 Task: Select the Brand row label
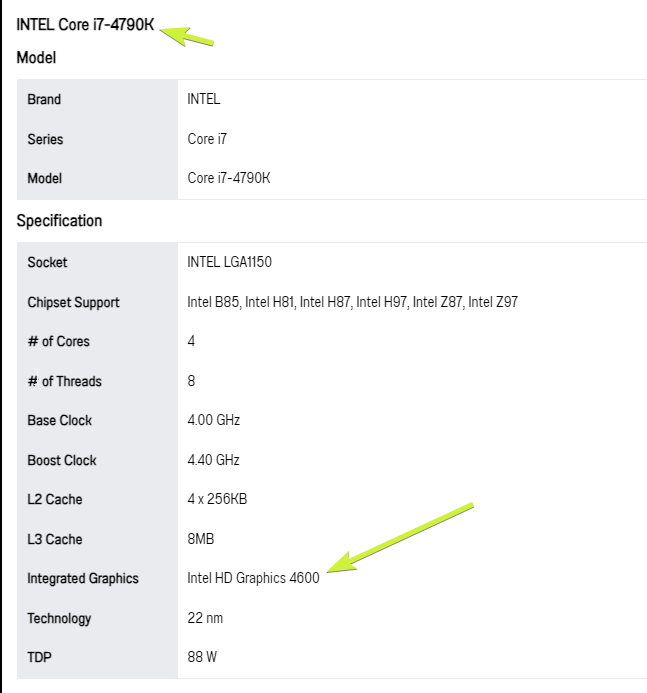[x=44, y=99]
